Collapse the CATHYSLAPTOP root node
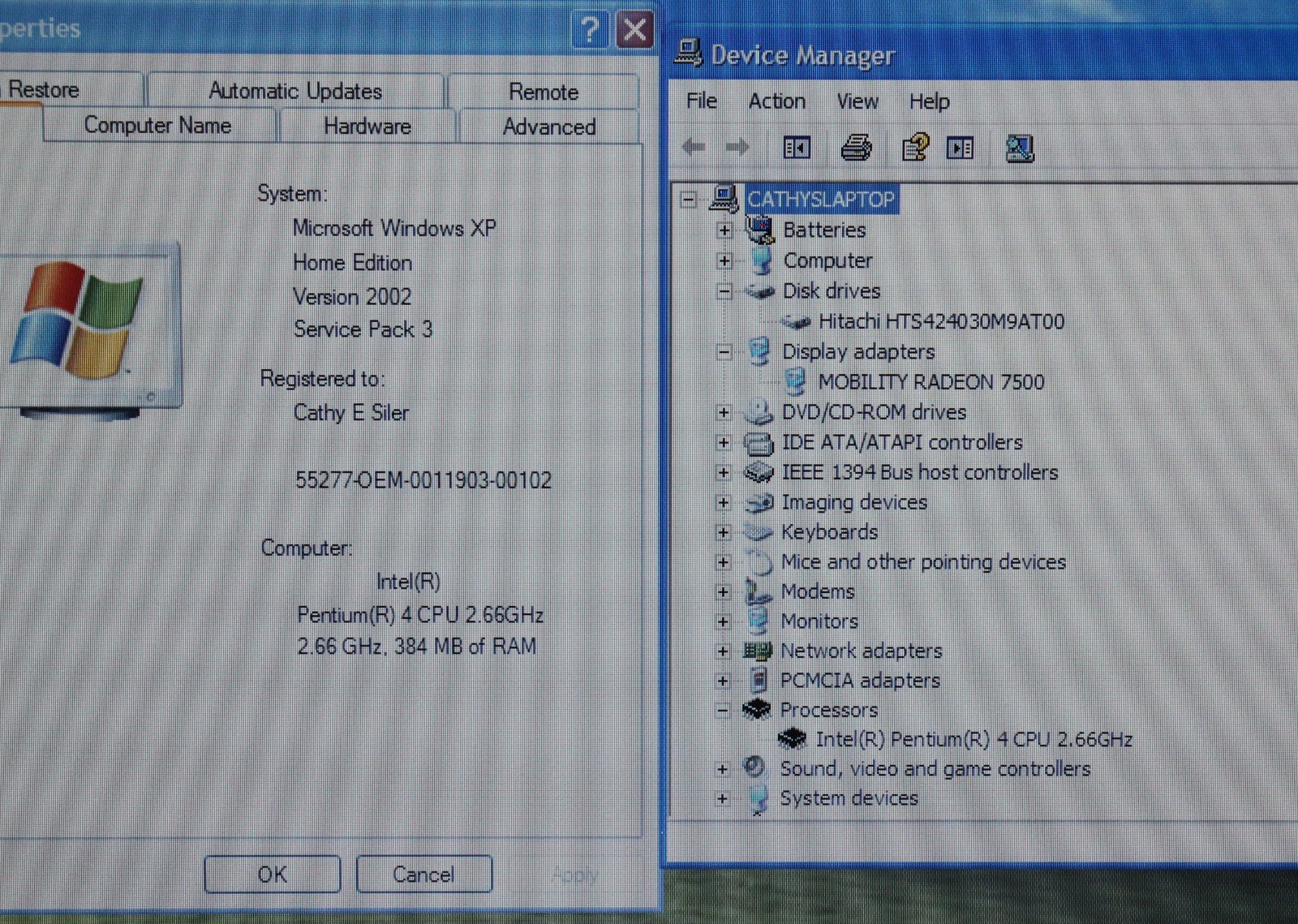 (689, 199)
